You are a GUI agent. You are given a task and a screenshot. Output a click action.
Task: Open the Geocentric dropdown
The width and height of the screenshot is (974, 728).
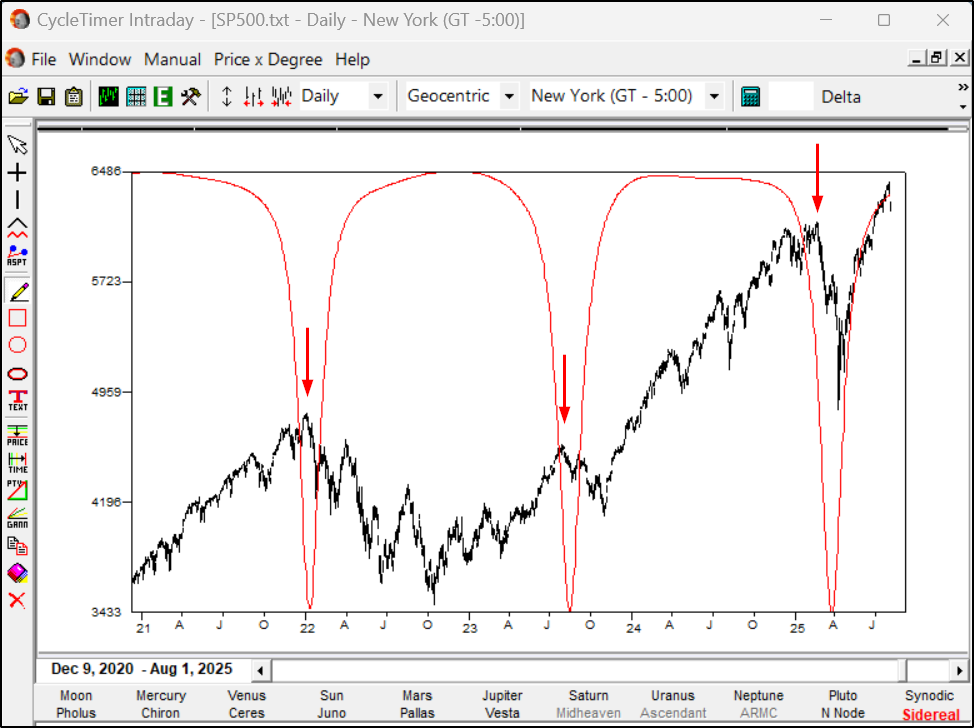pyautogui.click(x=509, y=95)
